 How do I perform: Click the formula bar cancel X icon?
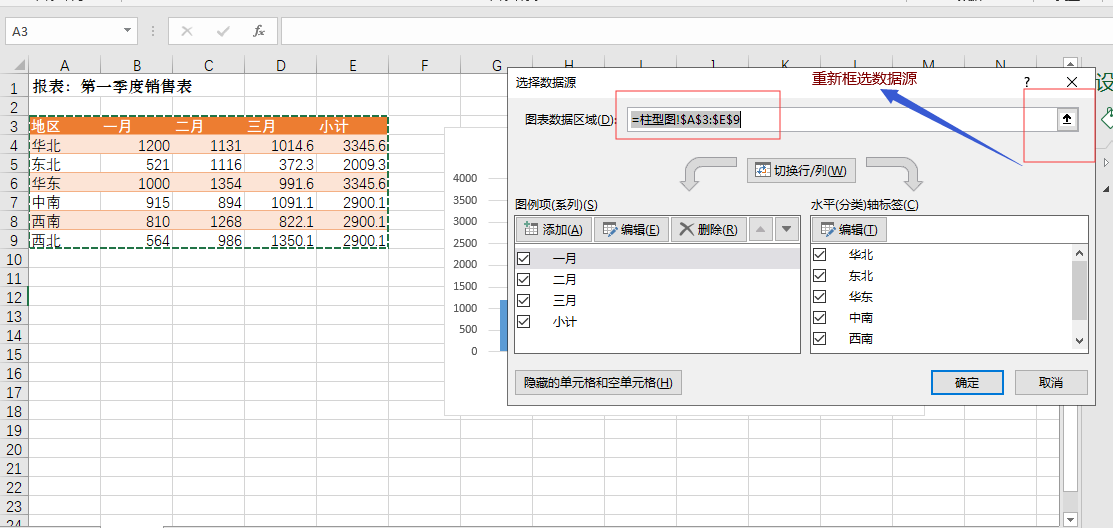[x=187, y=31]
